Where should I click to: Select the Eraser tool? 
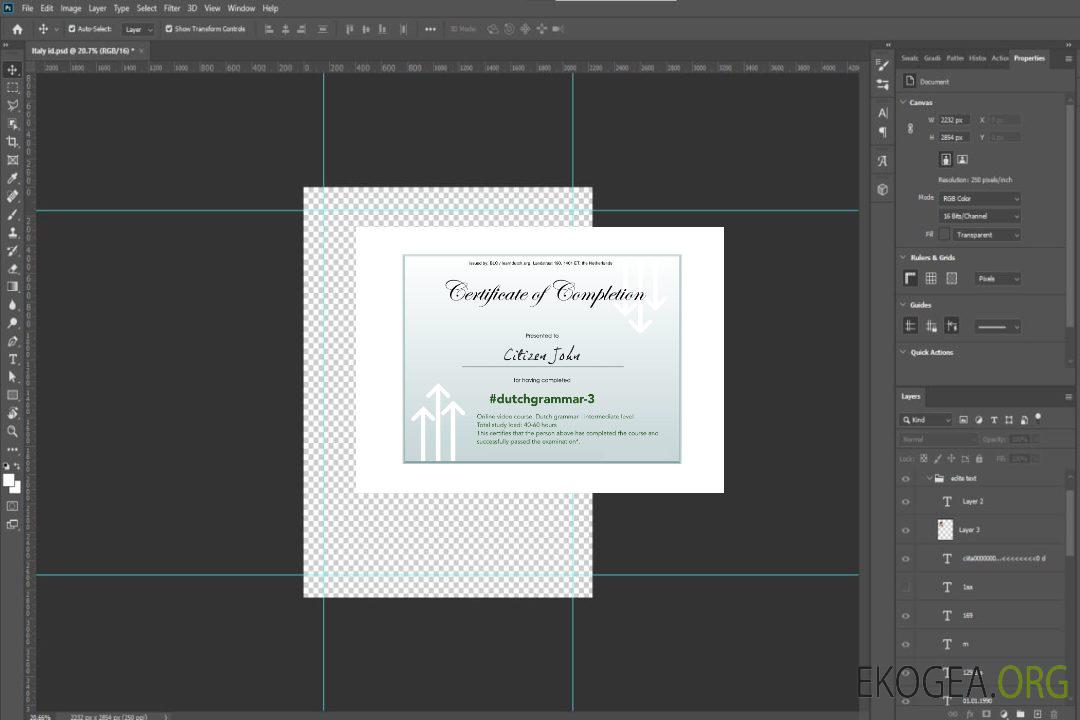[12, 268]
